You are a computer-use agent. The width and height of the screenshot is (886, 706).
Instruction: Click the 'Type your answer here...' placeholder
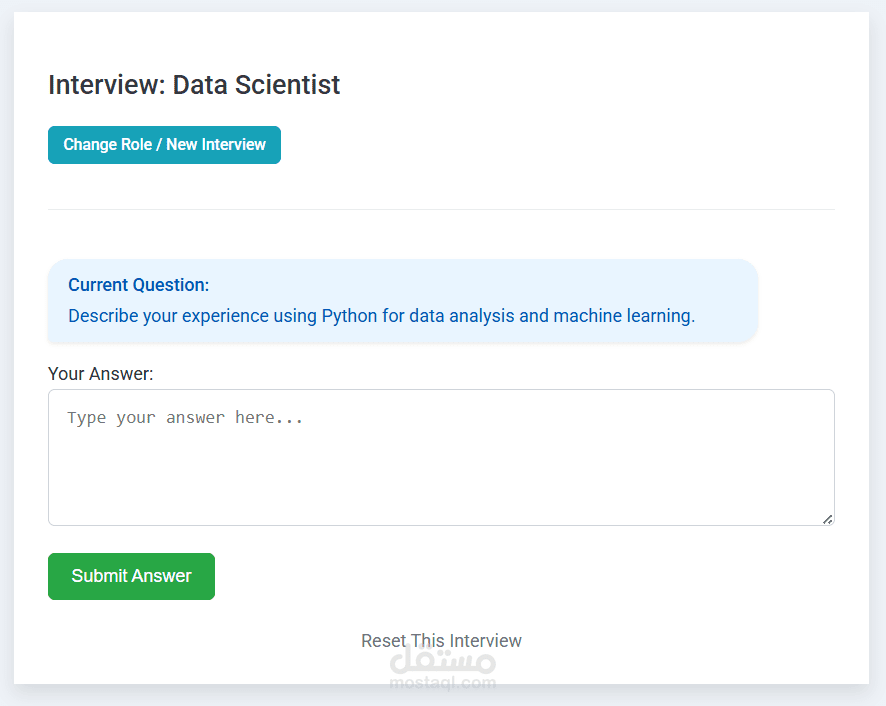185,417
